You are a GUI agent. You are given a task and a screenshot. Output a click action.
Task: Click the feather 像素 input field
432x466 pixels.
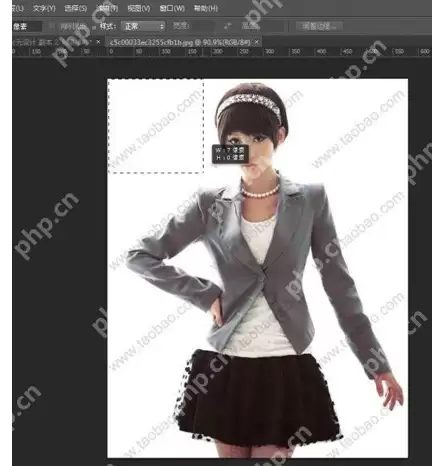tap(27, 26)
